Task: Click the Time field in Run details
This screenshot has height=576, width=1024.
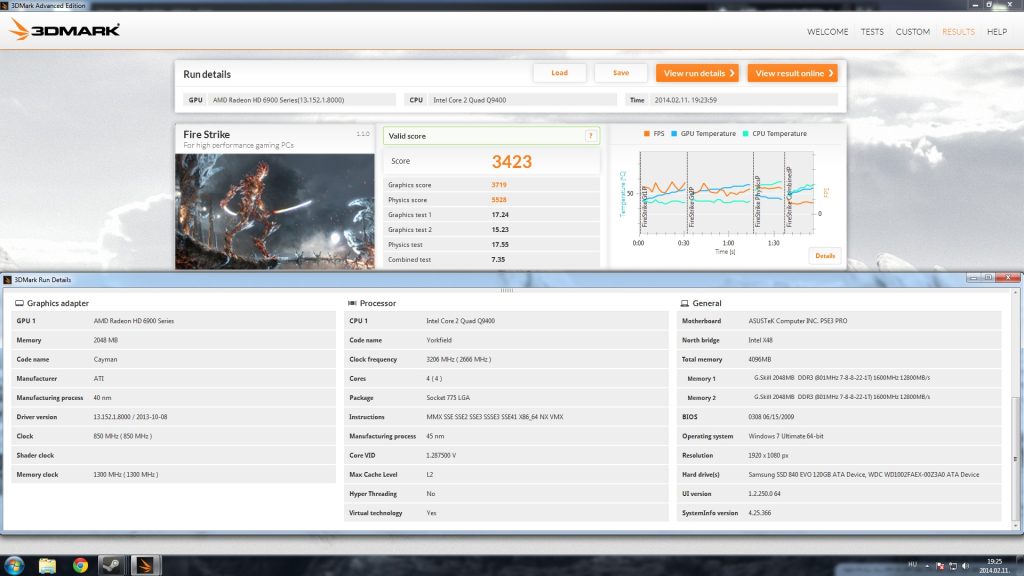Action: (x=731, y=100)
